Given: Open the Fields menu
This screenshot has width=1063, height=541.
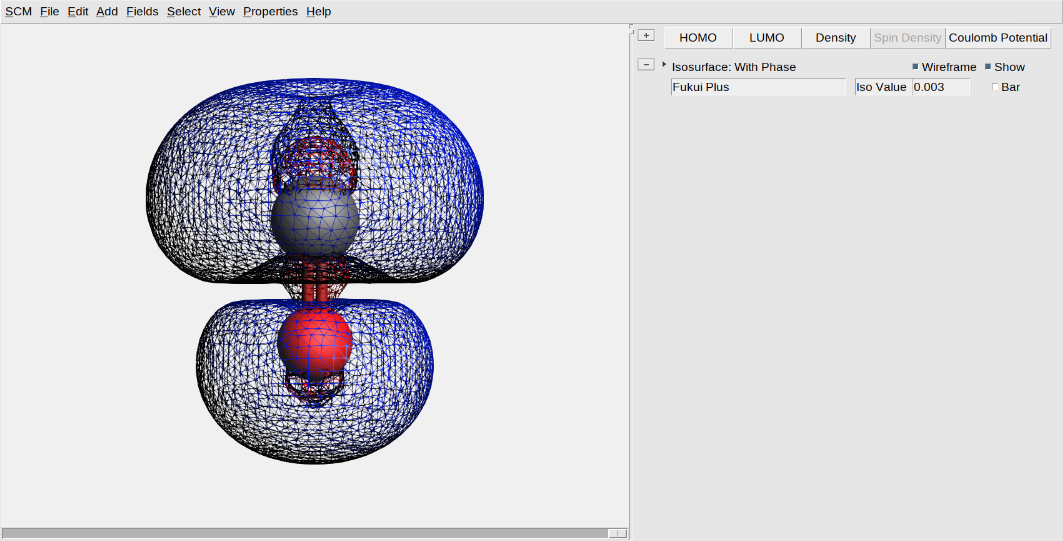Looking at the screenshot, I should pyautogui.click(x=142, y=11).
